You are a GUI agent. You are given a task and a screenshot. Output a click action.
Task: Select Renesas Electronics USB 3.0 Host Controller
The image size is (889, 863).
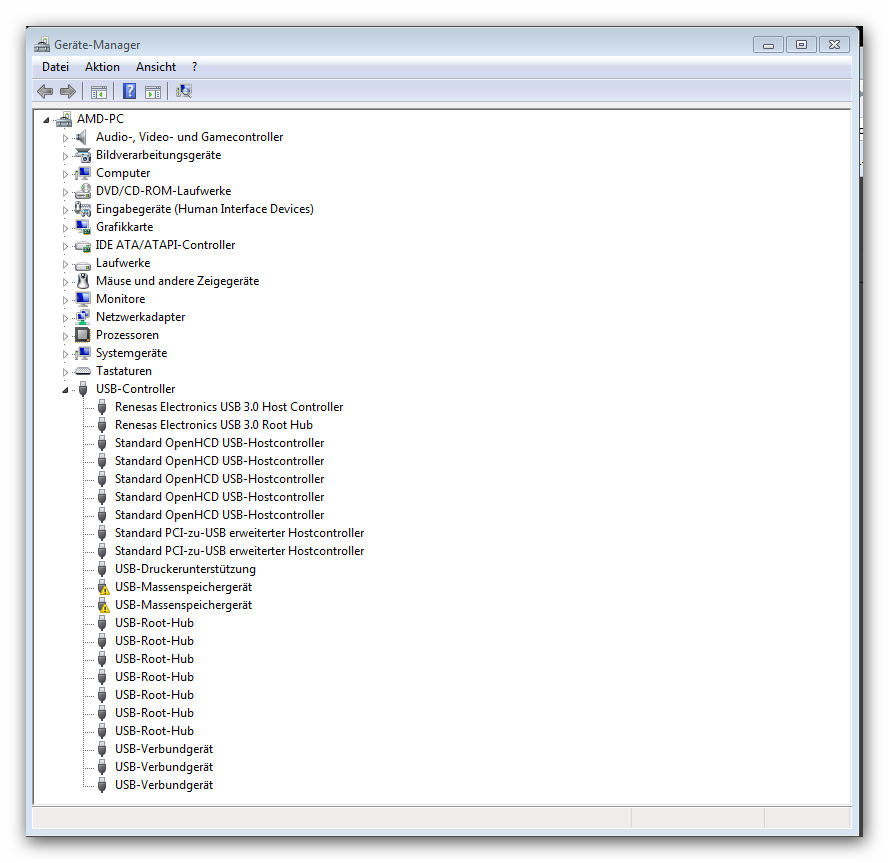pyautogui.click(x=229, y=407)
